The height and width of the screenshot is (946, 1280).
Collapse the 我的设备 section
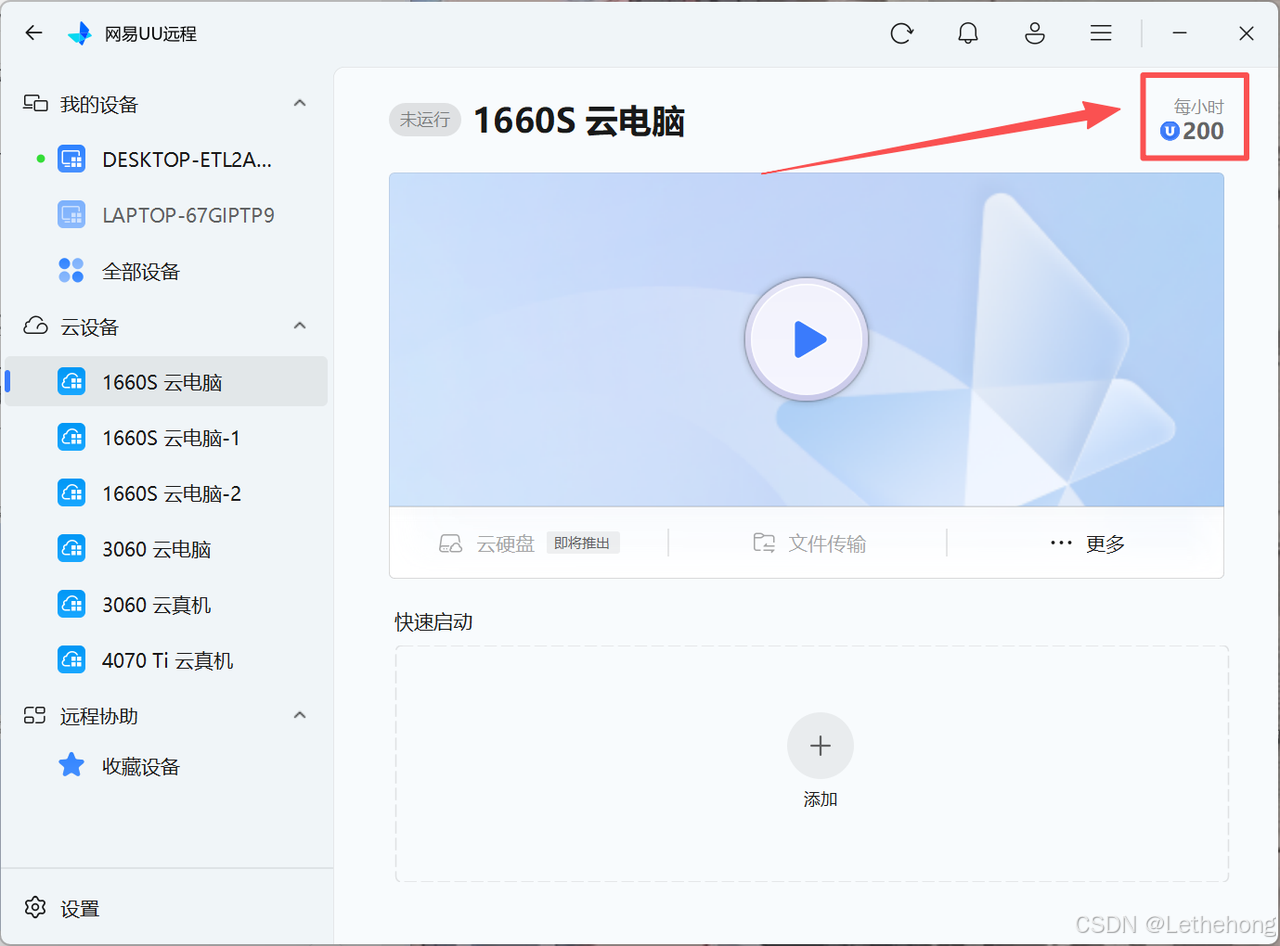pyautogui.click(x=300, y=103)
